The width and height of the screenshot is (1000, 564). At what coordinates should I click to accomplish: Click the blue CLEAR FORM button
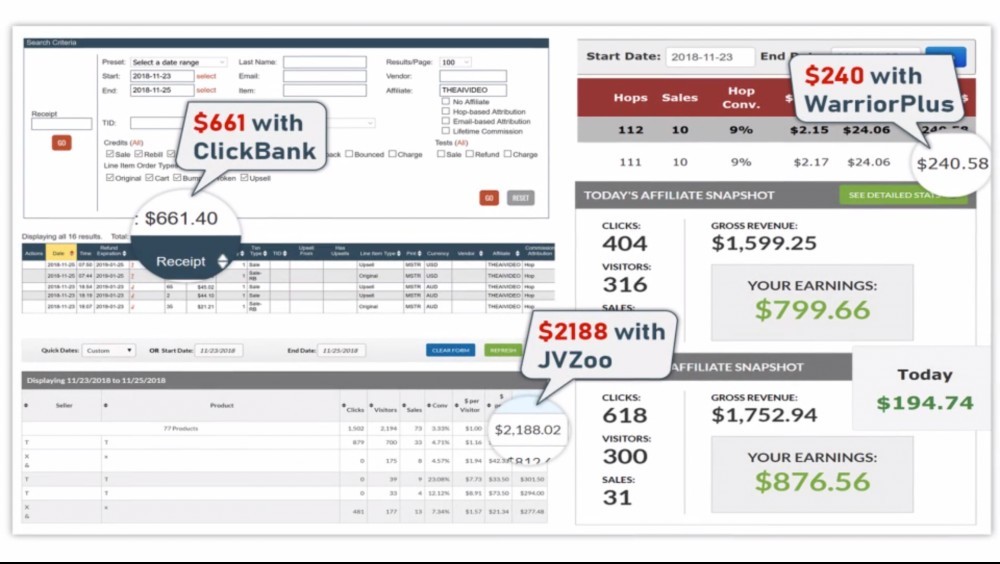click(450, 350)
